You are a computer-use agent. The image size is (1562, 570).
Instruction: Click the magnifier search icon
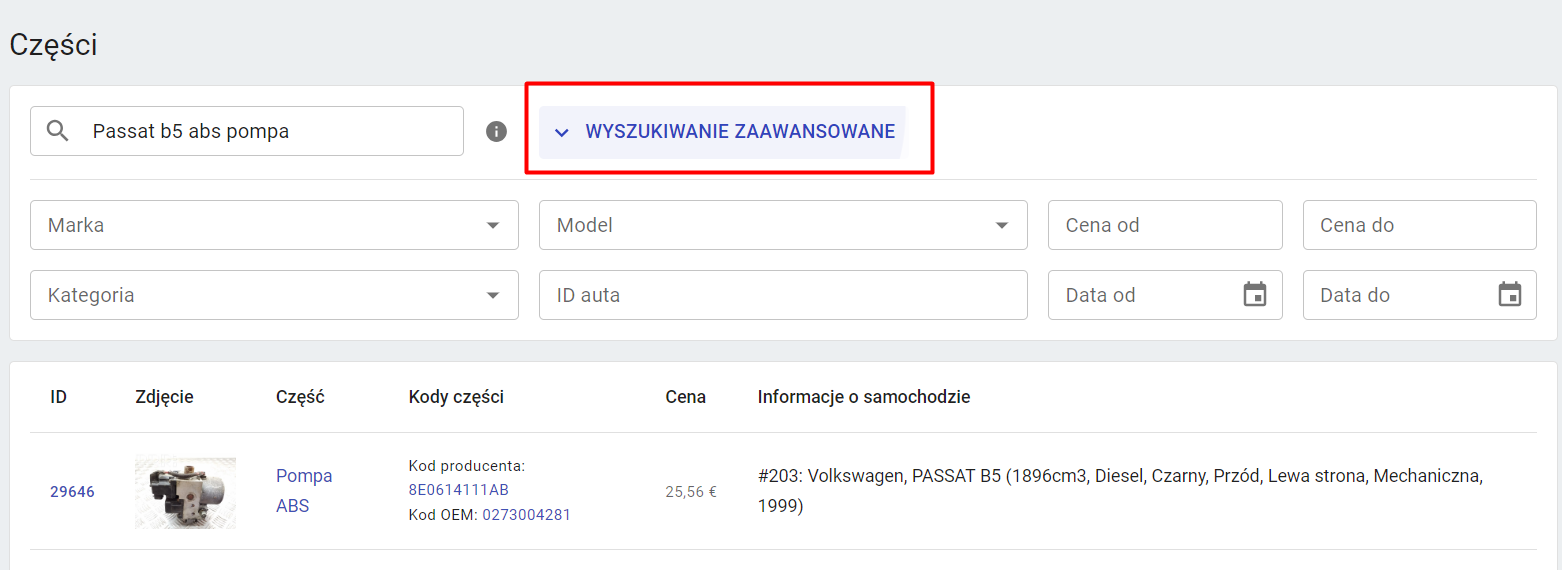(58, 131)
